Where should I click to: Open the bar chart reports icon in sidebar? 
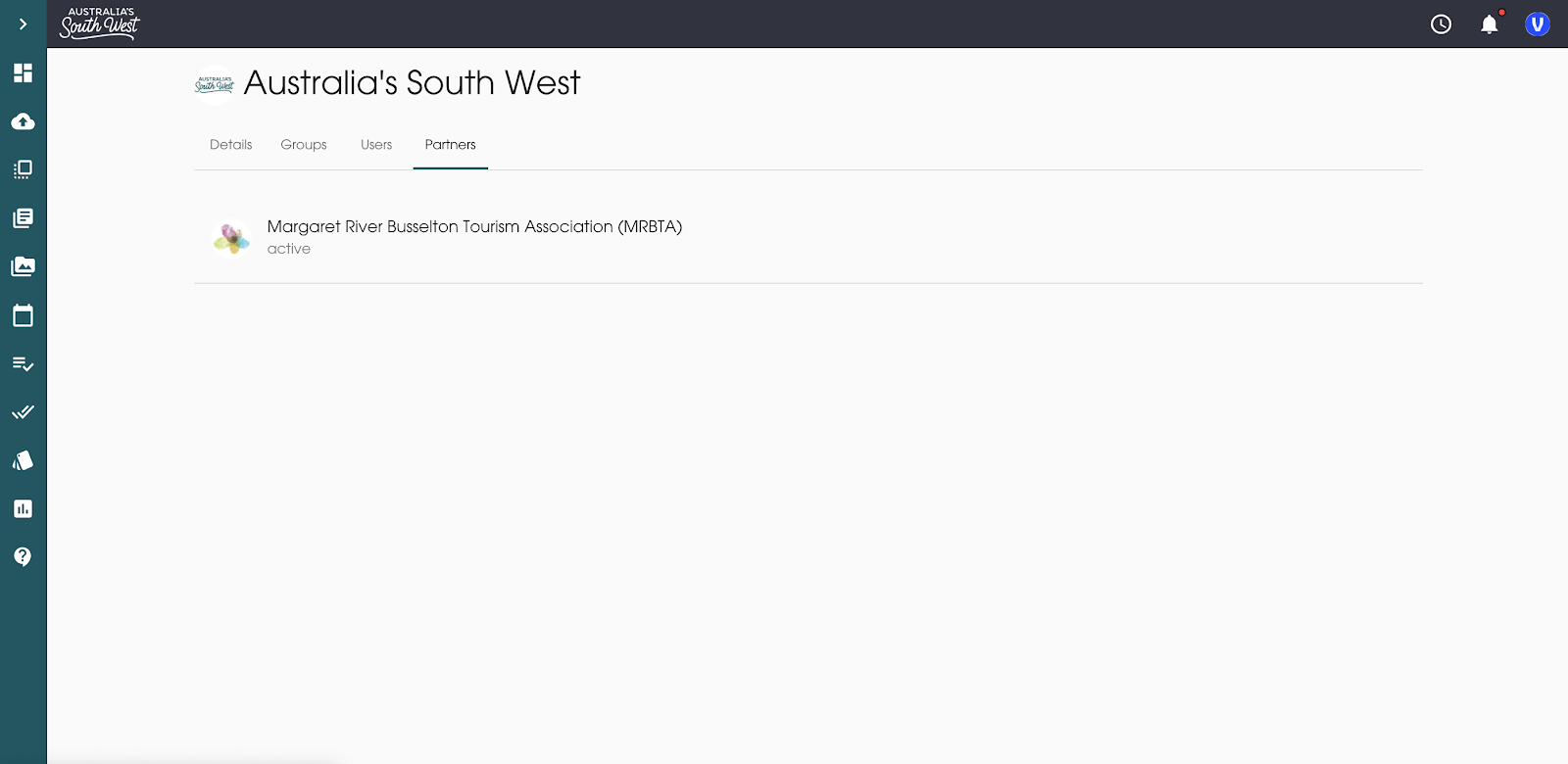pyautogui.click(x=23, y=508)
